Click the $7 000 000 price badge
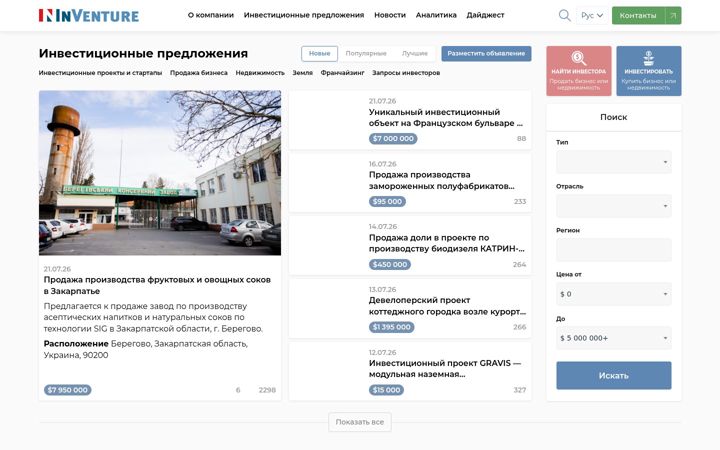This screenshot has width=720, height=450. pos(393,139)
